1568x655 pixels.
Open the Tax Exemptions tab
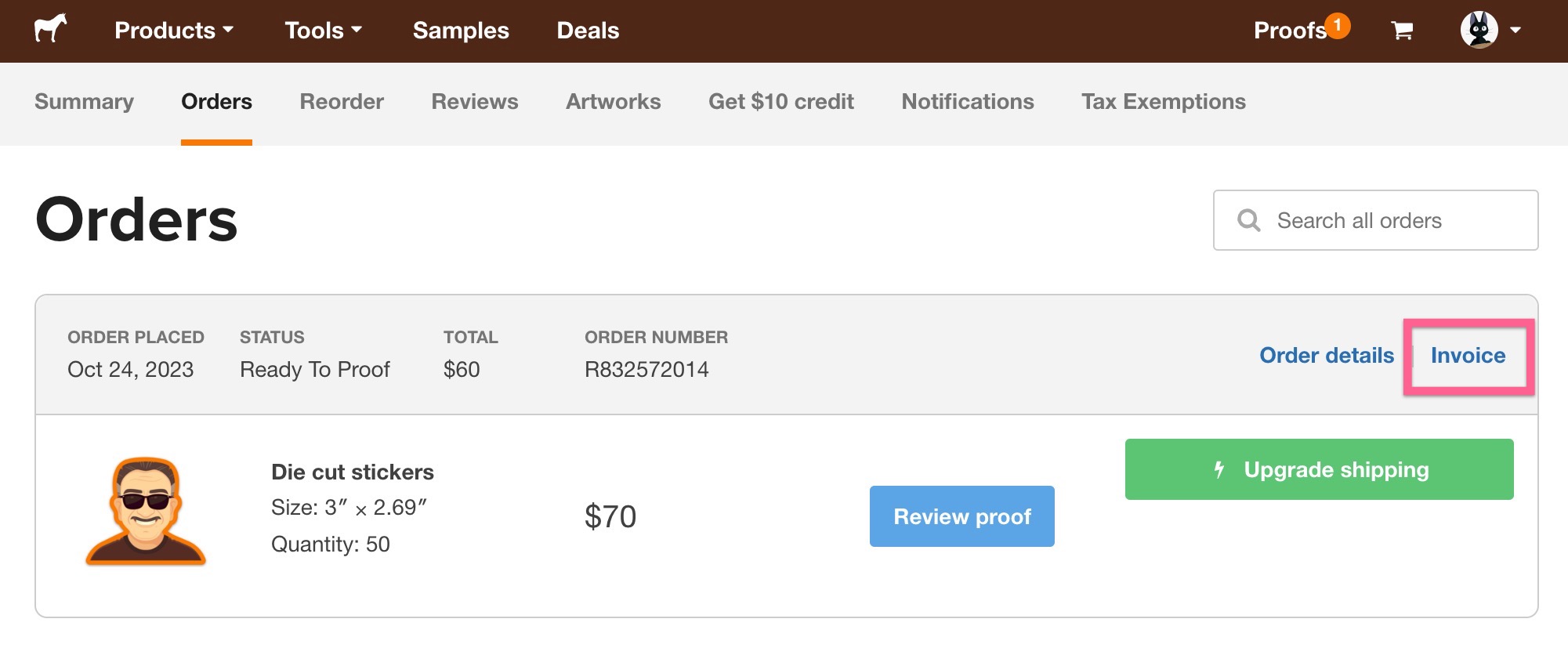1163,101
